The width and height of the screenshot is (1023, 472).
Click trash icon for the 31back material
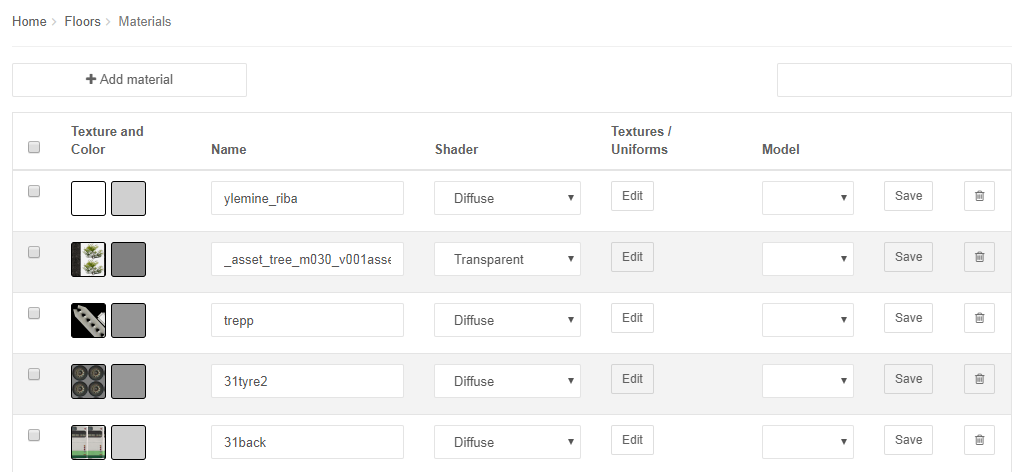pos(979,440)
